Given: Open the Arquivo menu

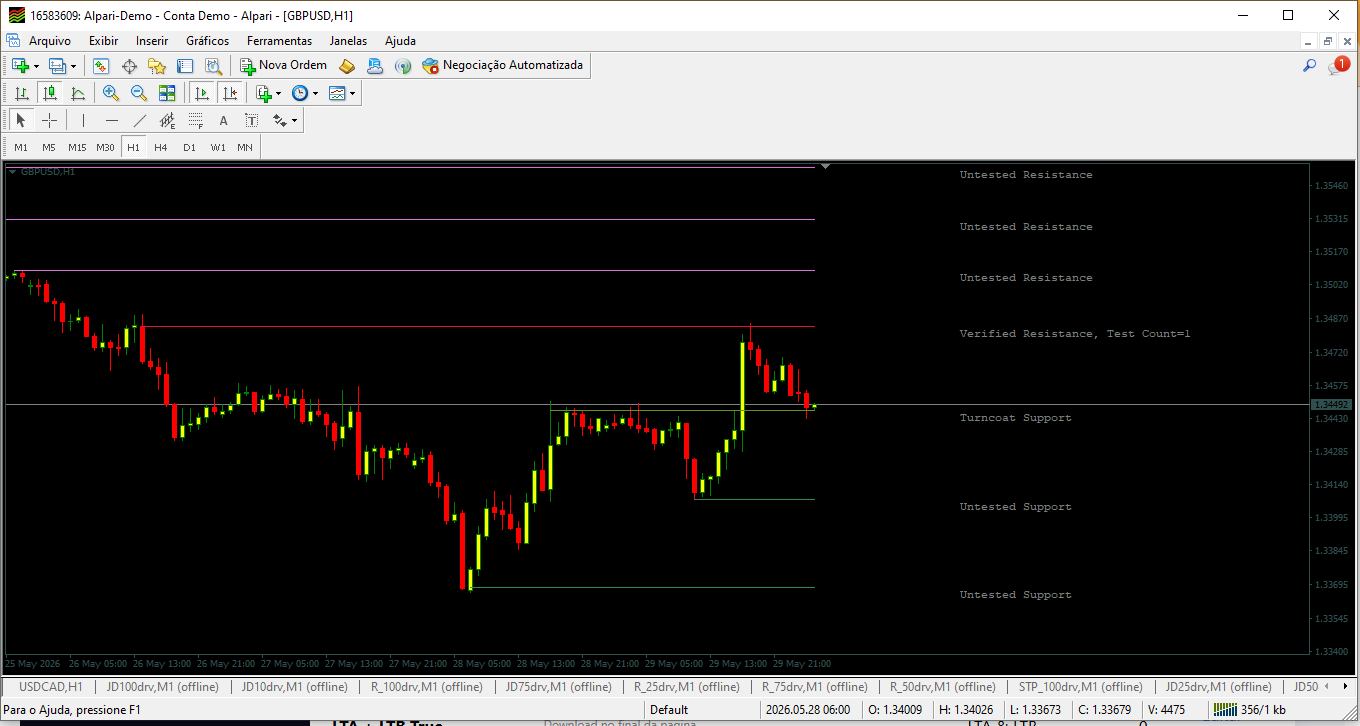Looking at the screenshot, I should click(50, 41).
